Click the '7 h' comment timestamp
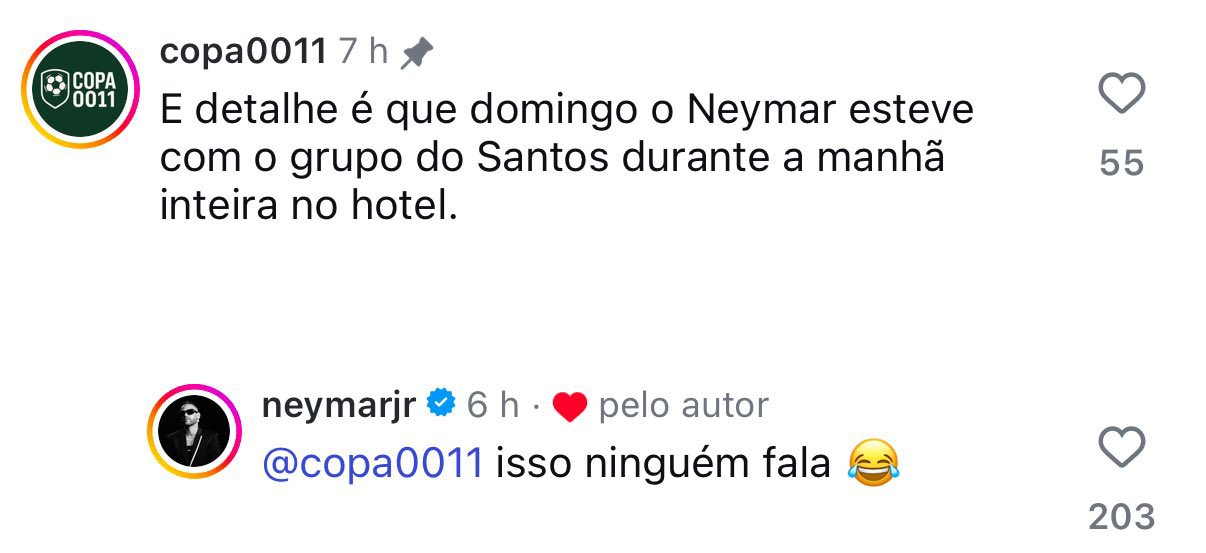The width and height of the screenshot is (1206, 553). tap(363, 52)
